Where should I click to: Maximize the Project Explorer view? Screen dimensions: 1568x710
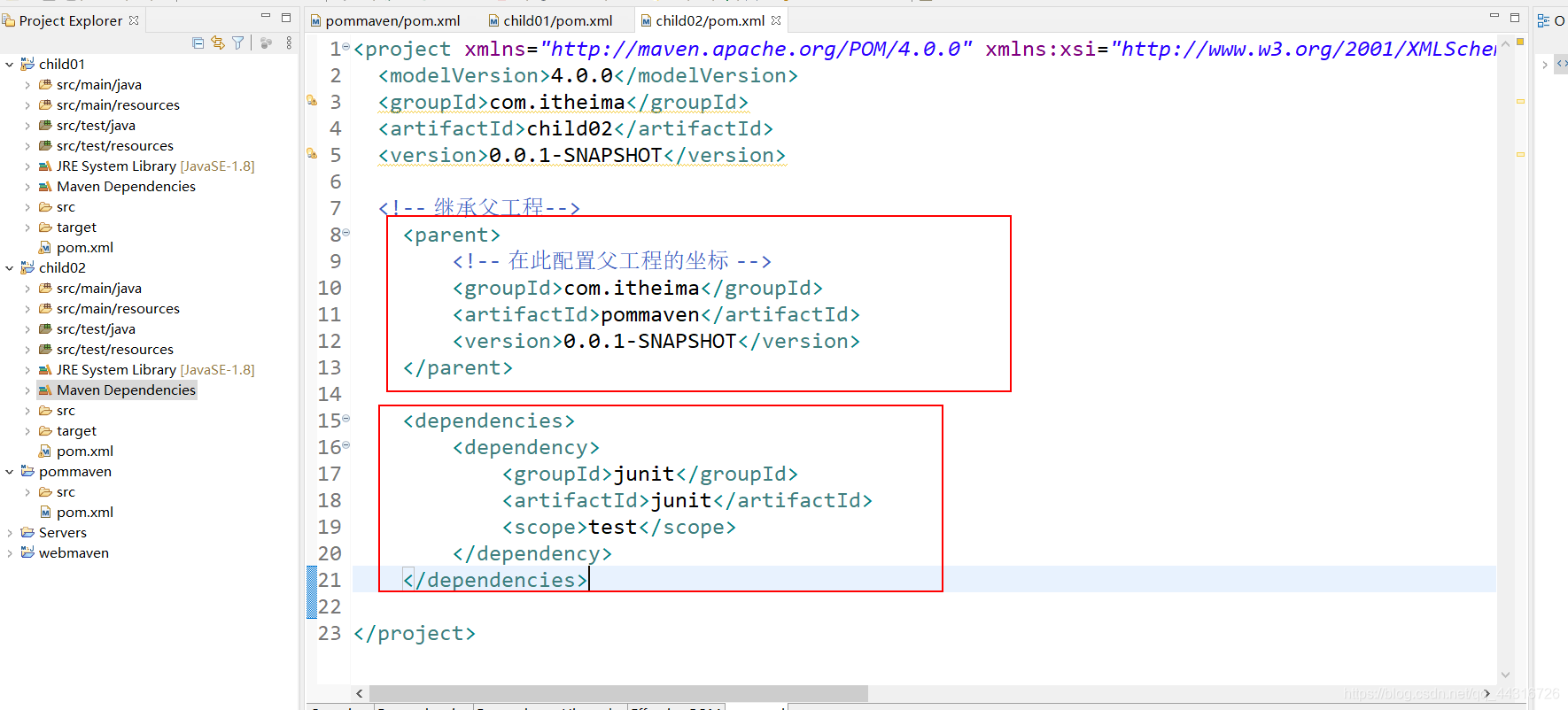[286, 17]
